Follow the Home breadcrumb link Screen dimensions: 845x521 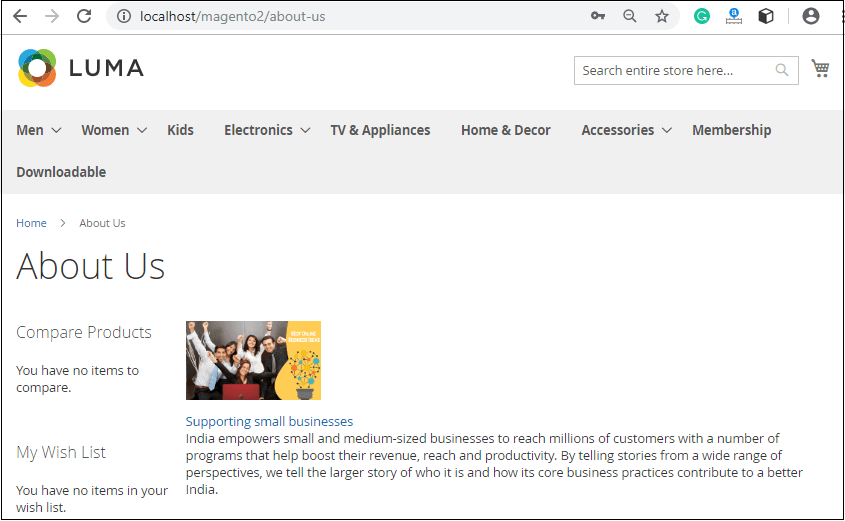pyautogui.click(x=31, y=223)
